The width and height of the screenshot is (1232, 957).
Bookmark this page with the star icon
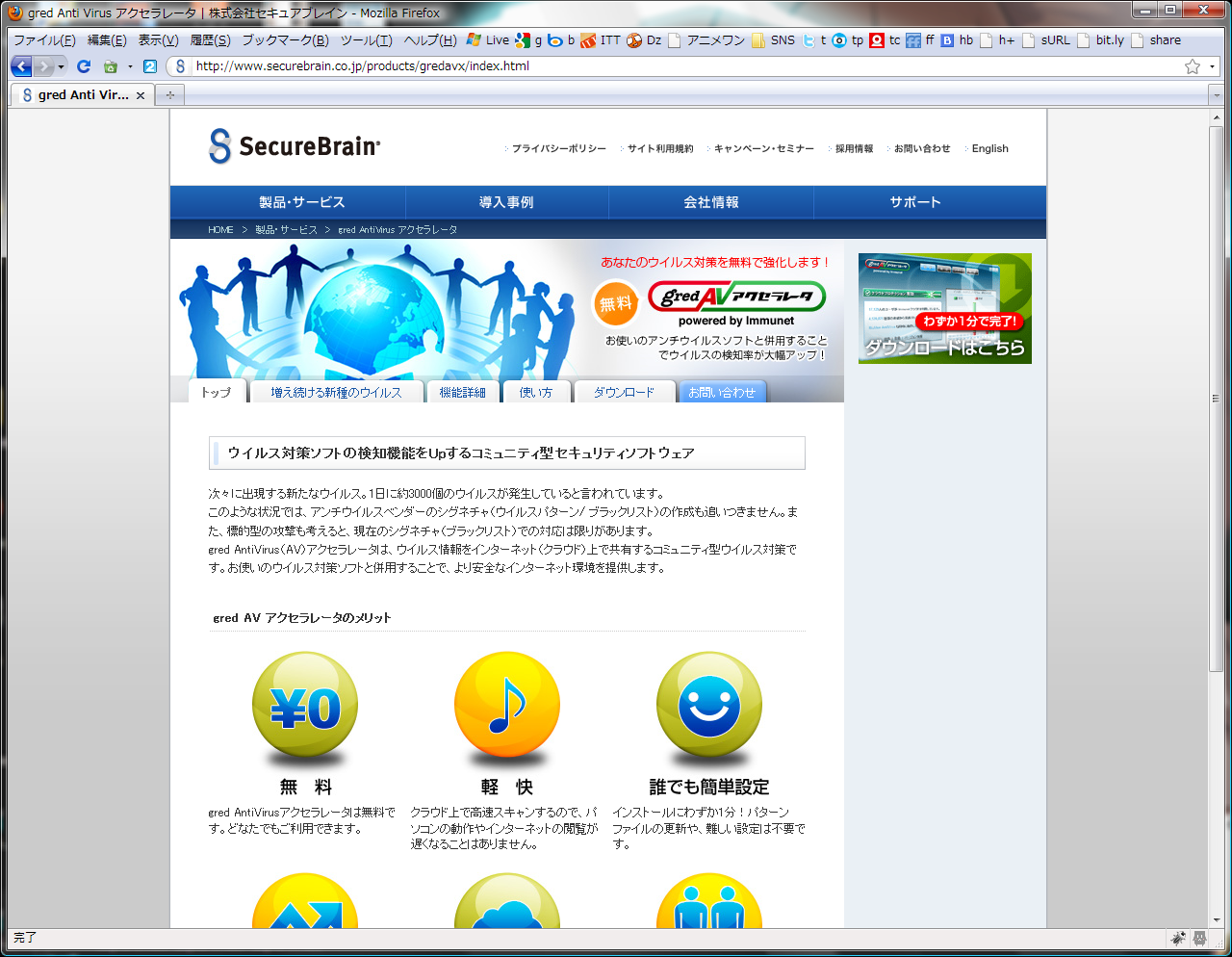click(x=1193, y=66)
